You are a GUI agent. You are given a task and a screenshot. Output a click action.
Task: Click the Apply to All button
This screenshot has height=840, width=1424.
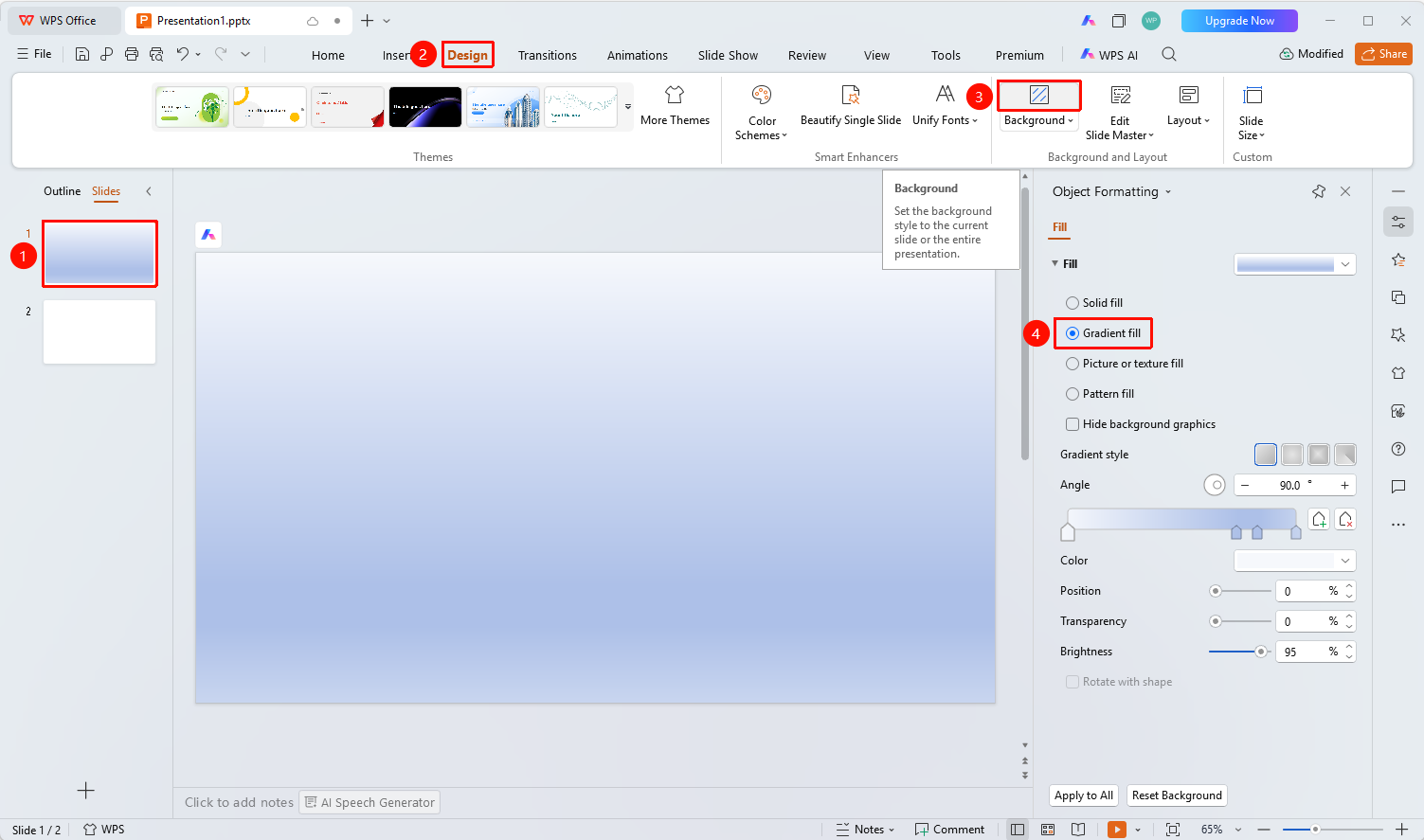click(1084, 795)
